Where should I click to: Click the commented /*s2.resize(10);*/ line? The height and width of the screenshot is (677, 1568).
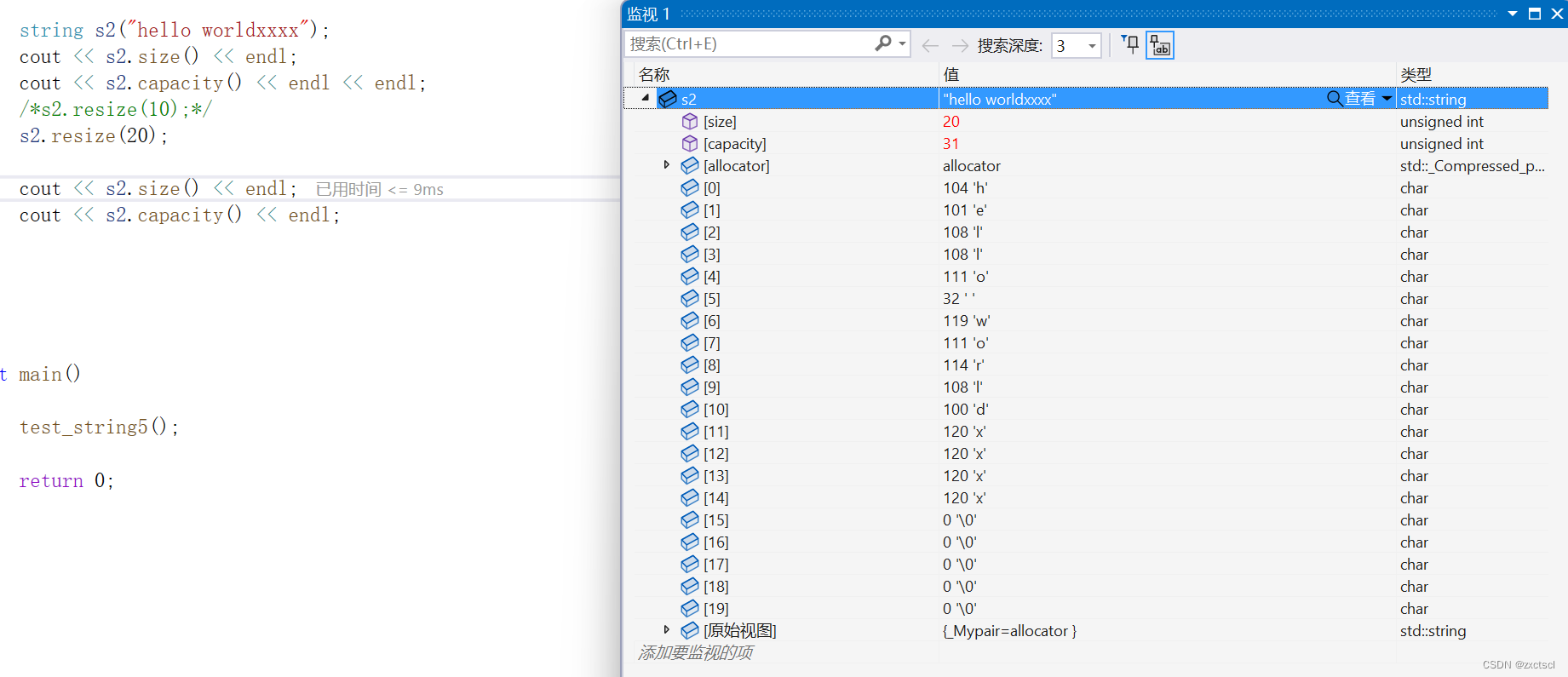[116, 109]
